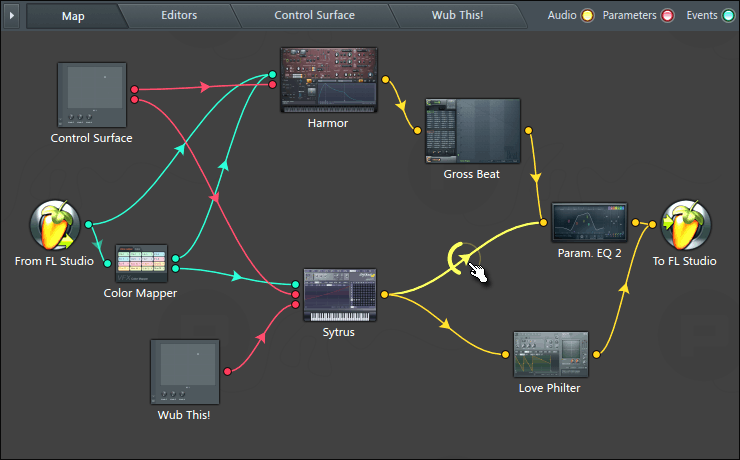Click Harmor's green events input port
Screen dimensions: 740x460
(272, 75)
